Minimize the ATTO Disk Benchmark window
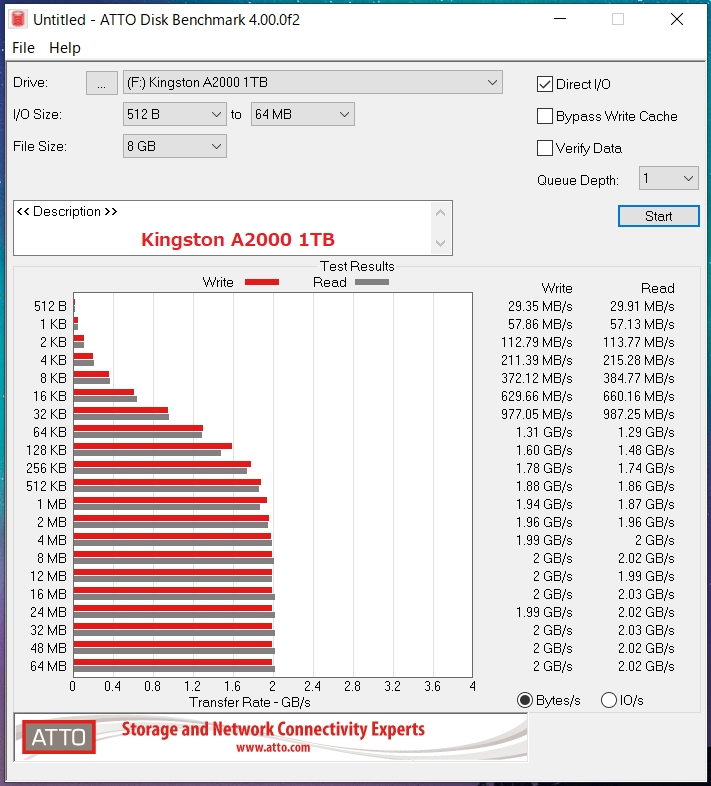 click(560, 19)
